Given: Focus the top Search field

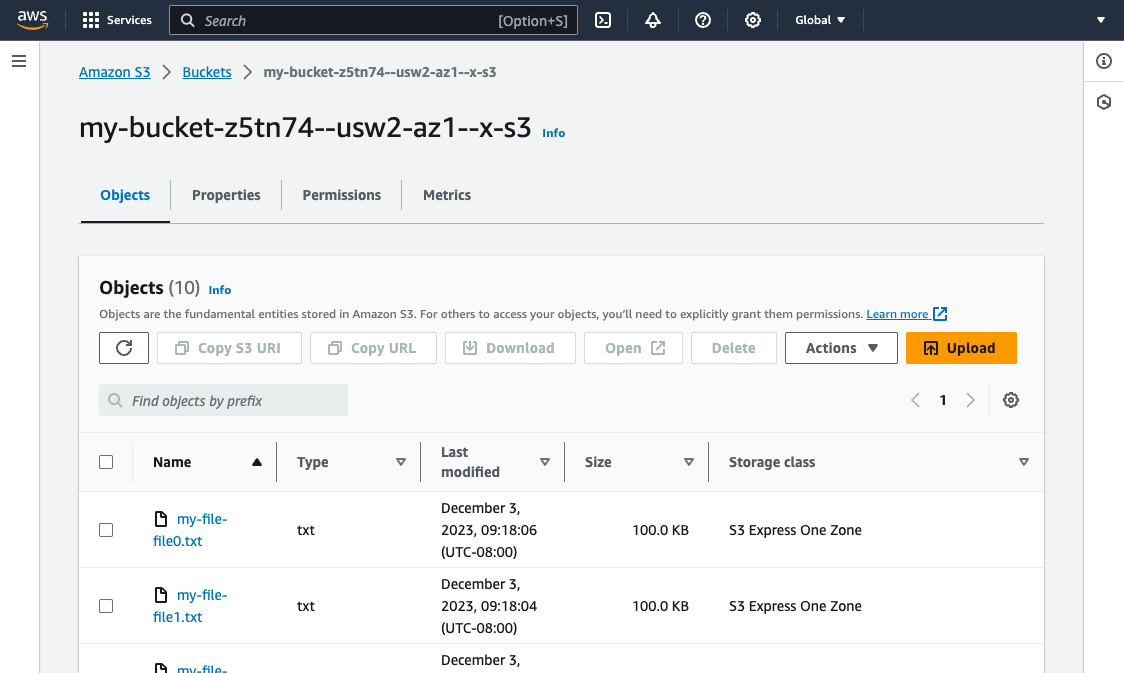Looking at the screenshot, I should pos(373,21).
